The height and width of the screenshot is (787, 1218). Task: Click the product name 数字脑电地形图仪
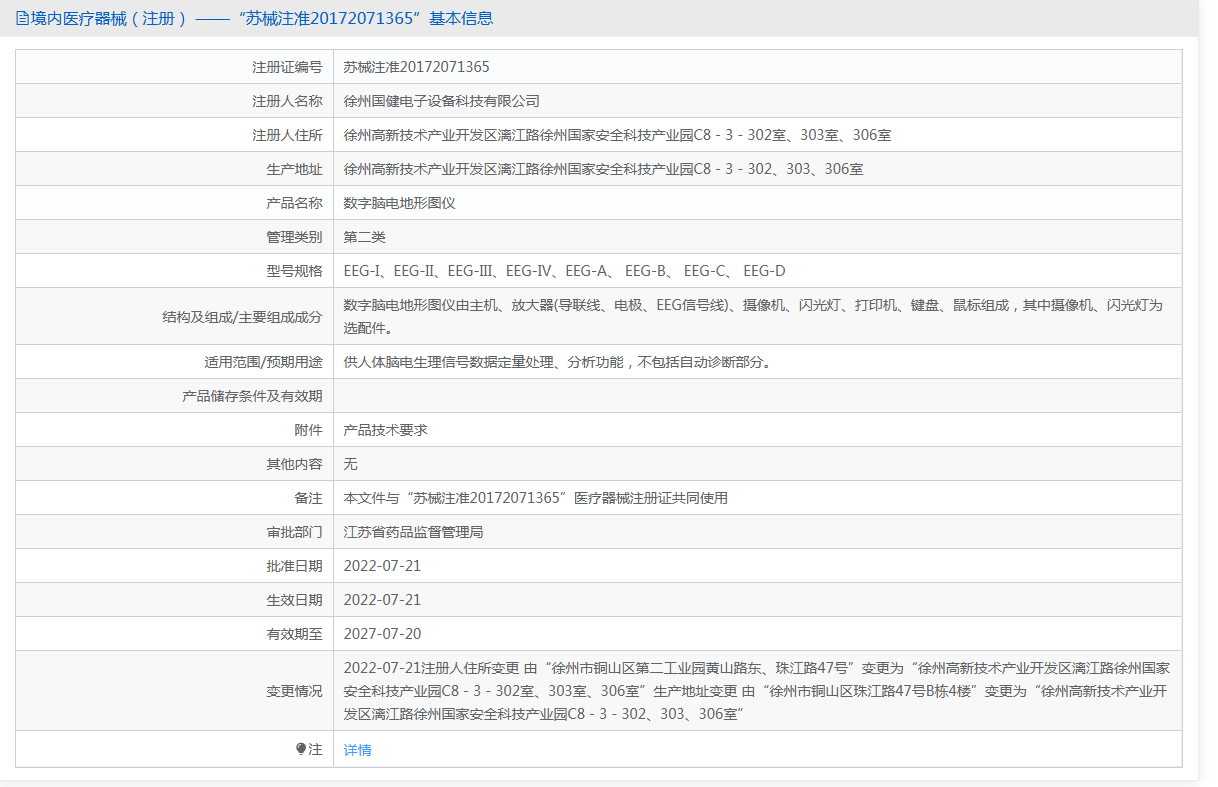pos(399,203)
